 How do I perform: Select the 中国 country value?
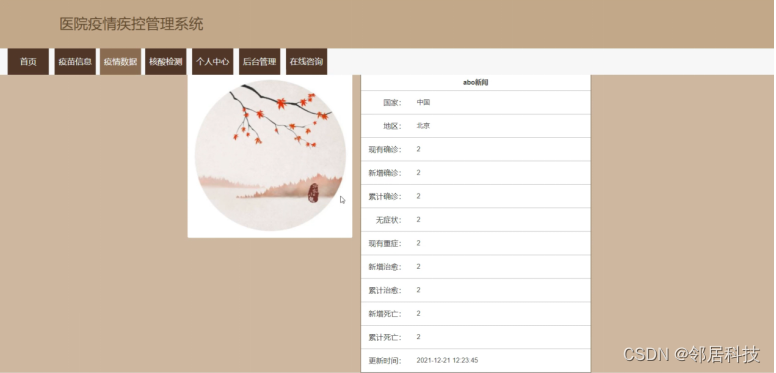click(x=423, y=102)
